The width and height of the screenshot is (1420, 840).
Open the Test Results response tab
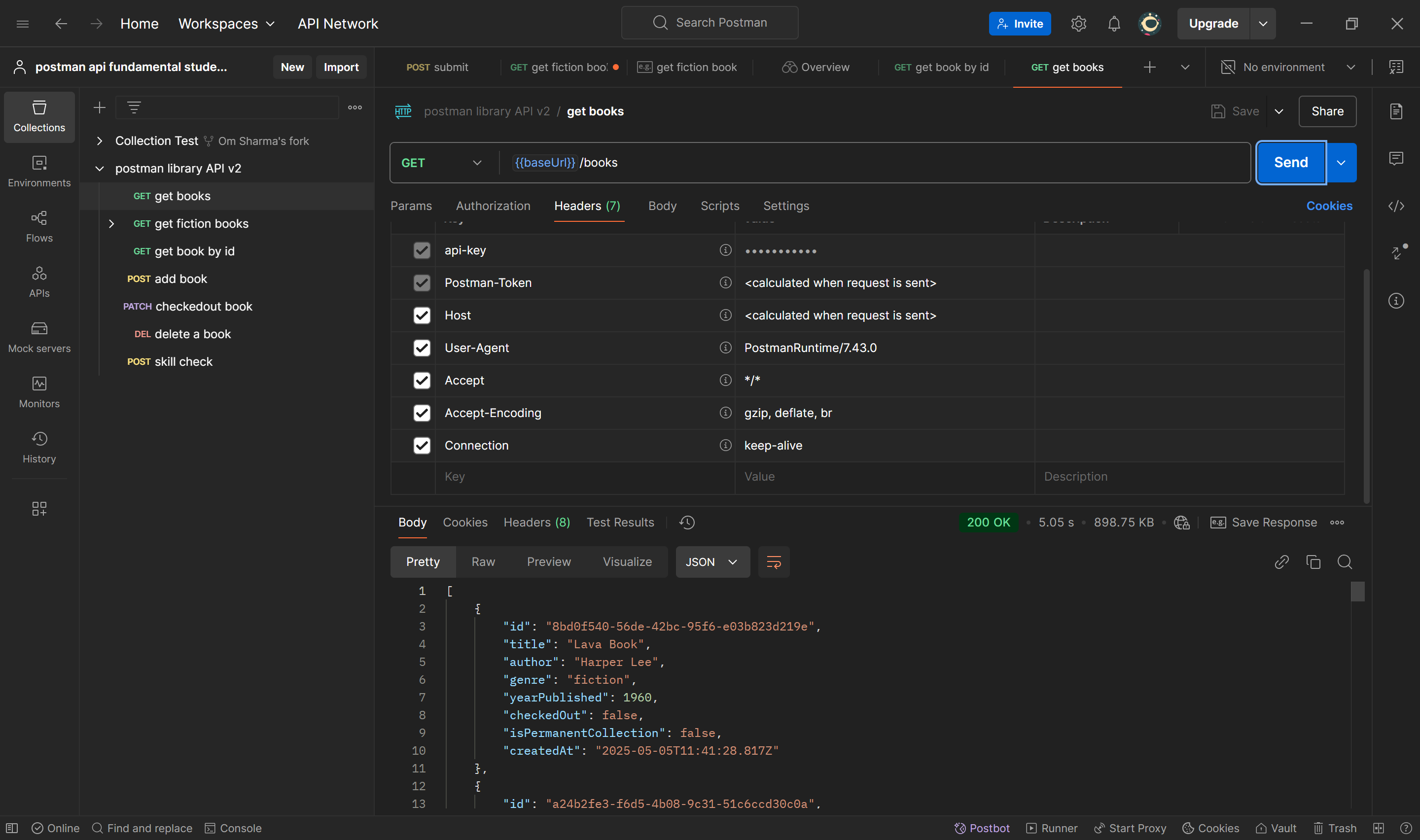click(x=620, y=523)
